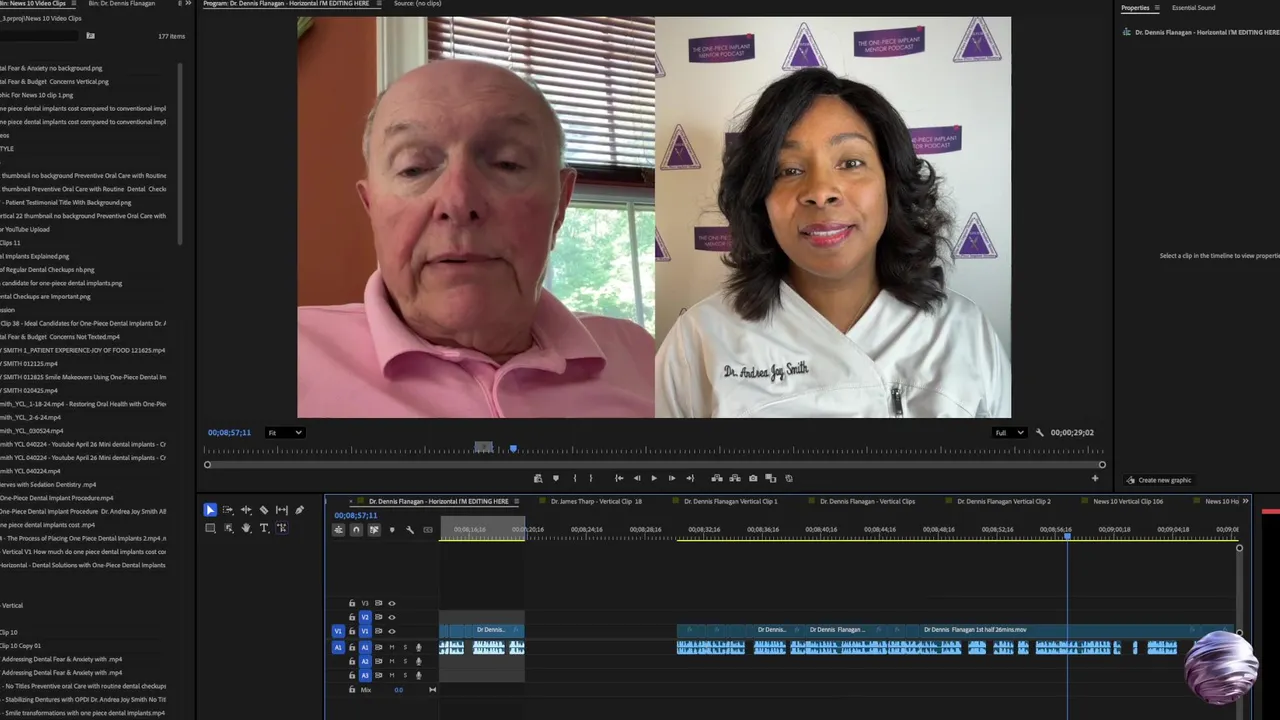Open the Fit zoom level dropdown
This screenshot has width=1280, height=720.
pyautogui.click(x=284, y=433)
